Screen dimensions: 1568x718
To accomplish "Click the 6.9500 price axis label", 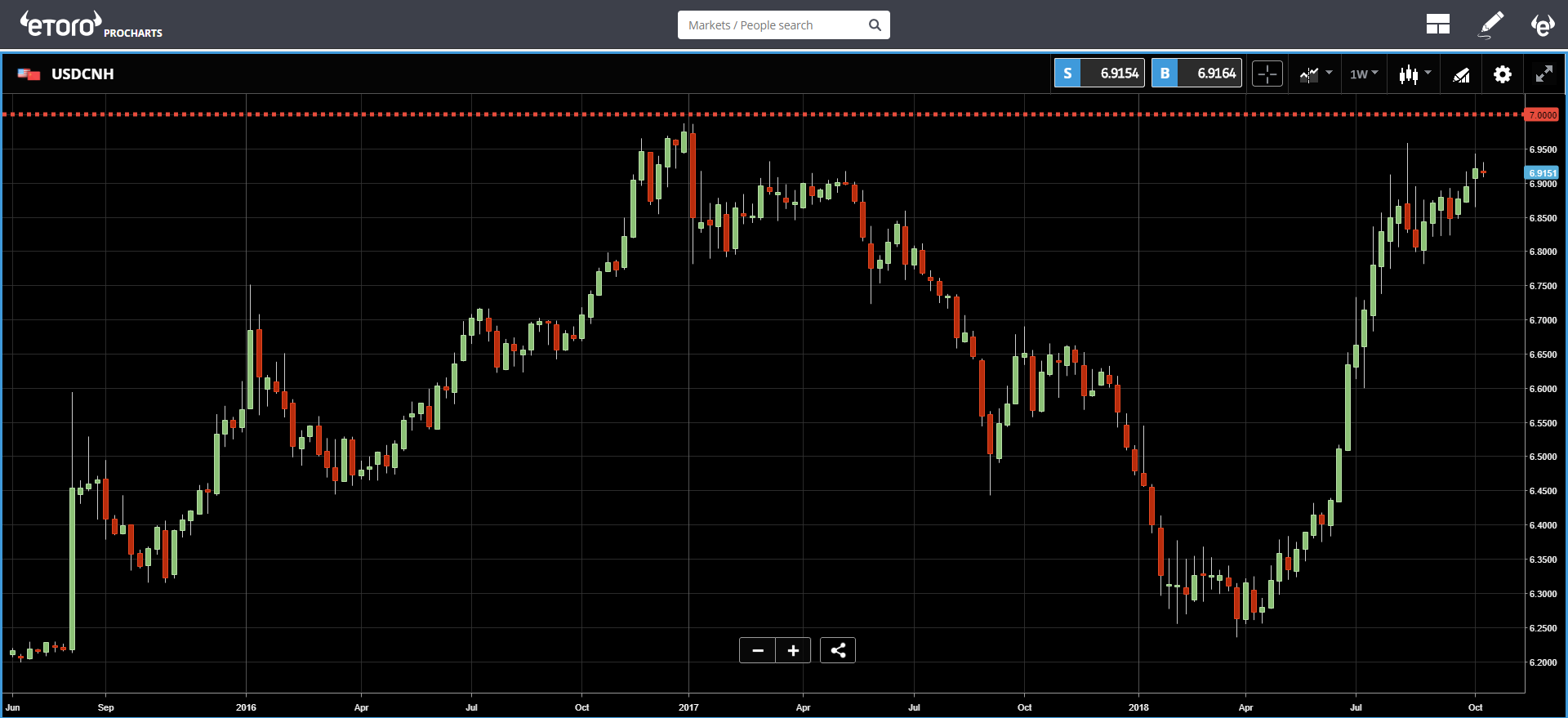I will 1543,150.
